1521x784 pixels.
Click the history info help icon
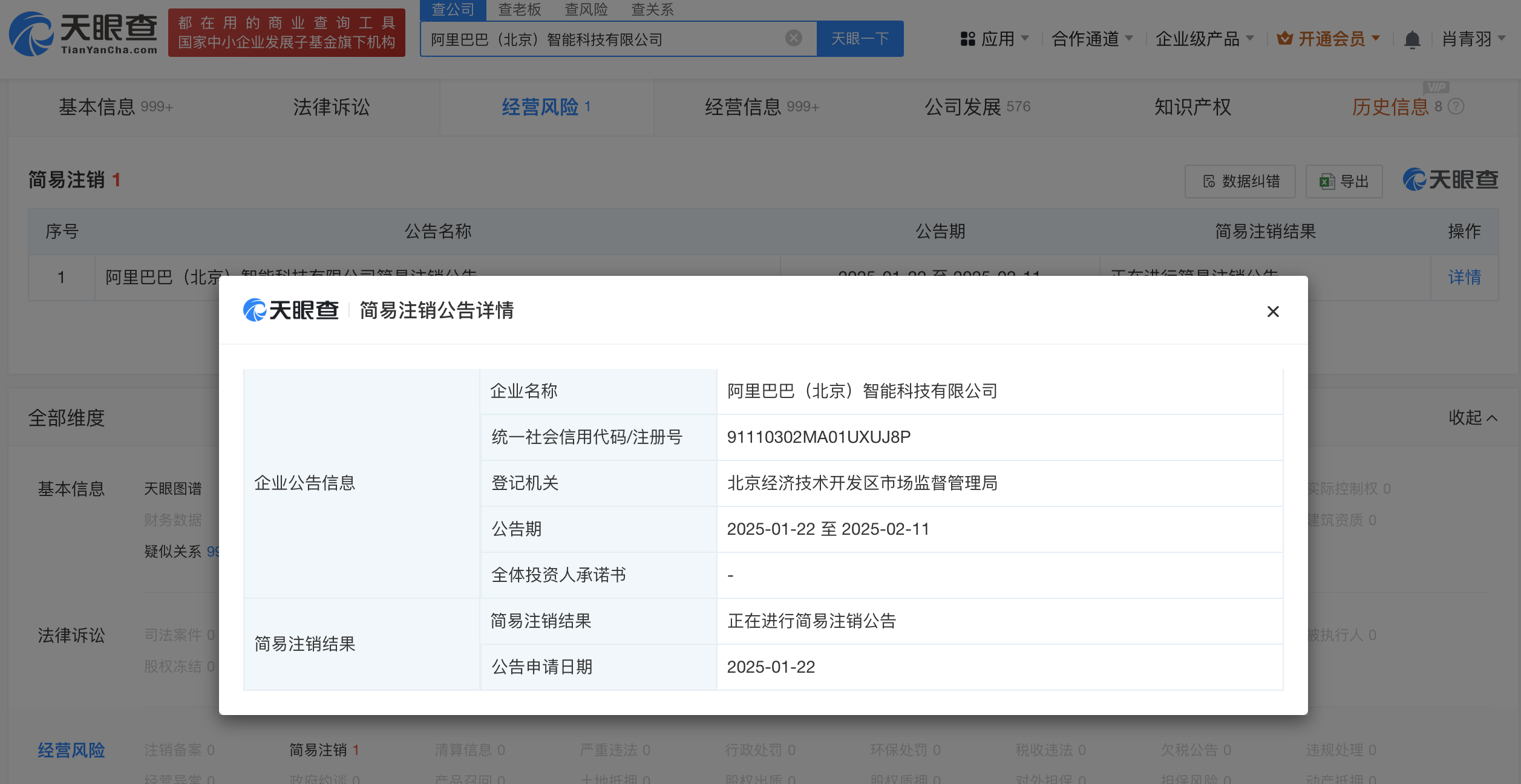coord(1457,107)
